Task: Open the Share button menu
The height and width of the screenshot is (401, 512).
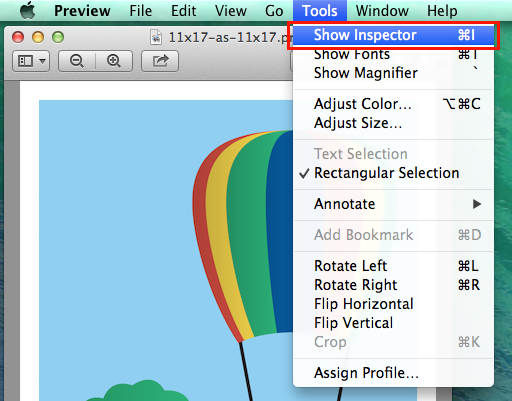Action: pos(160,61)
